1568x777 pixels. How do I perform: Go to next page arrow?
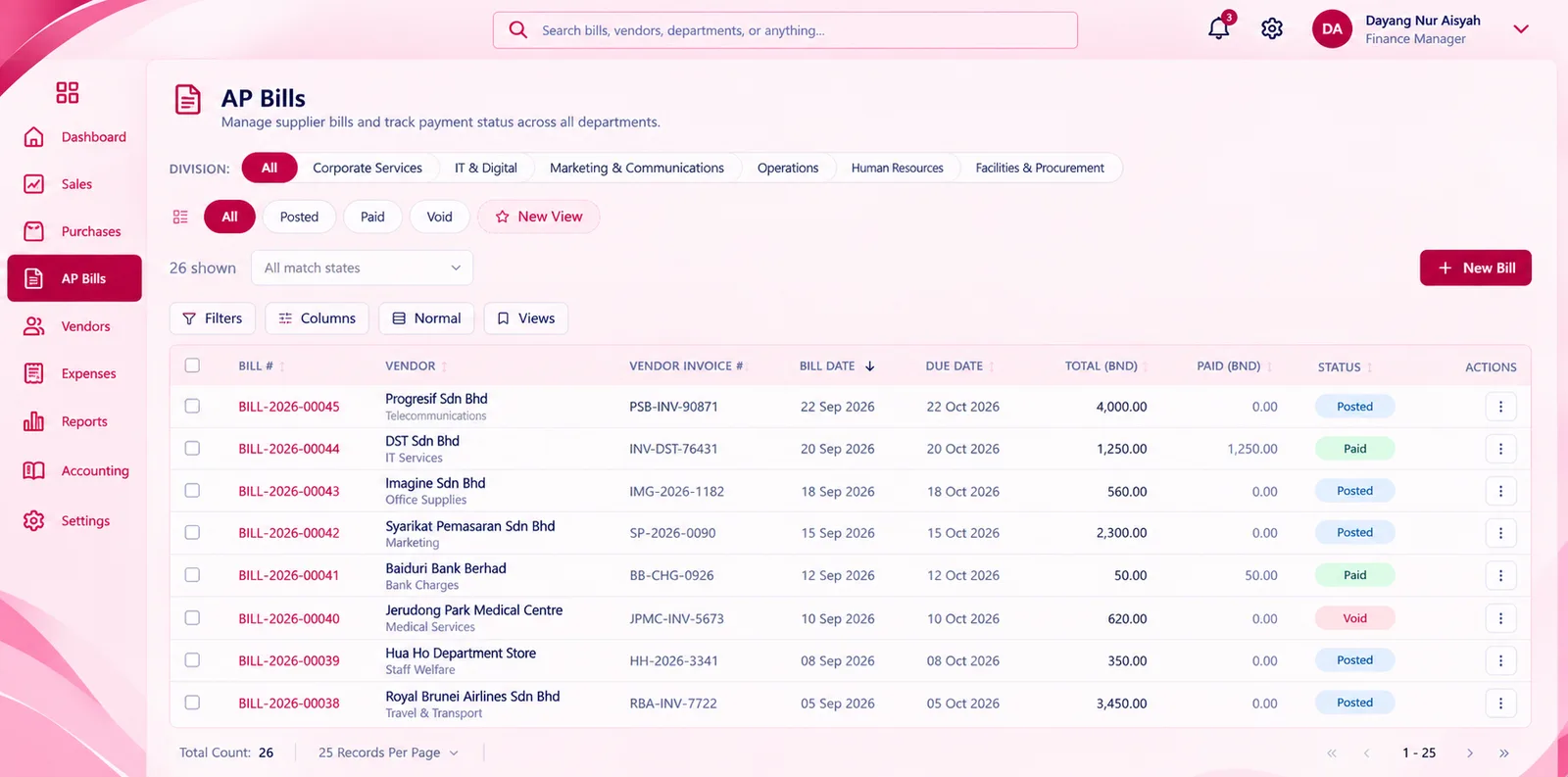pos(1470,753)
